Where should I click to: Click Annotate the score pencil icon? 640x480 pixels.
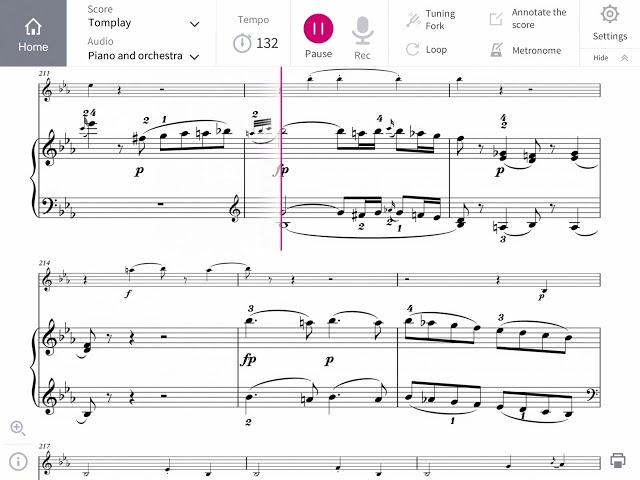496,19
